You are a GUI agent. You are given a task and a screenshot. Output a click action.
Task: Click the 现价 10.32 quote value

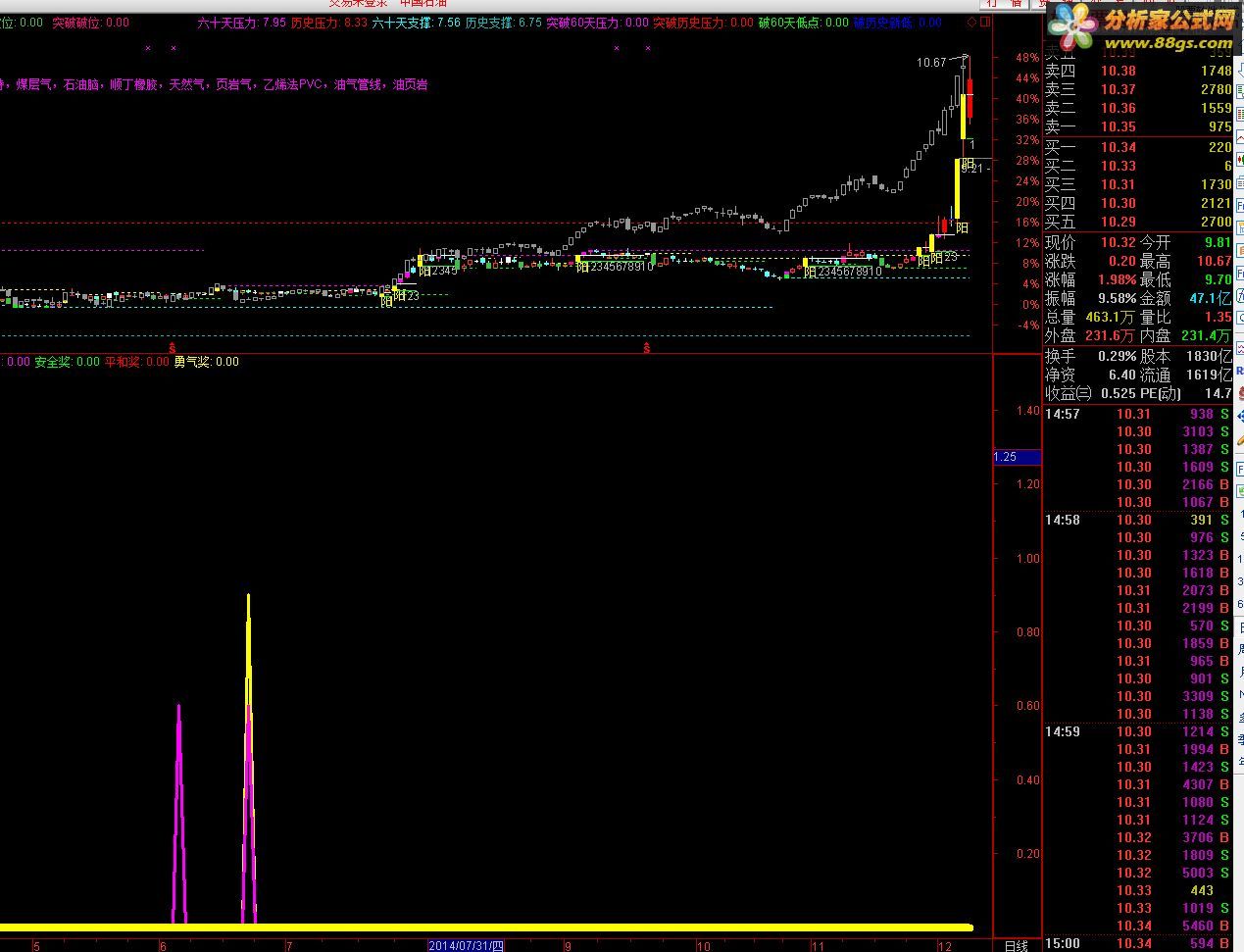[1118, 242]
